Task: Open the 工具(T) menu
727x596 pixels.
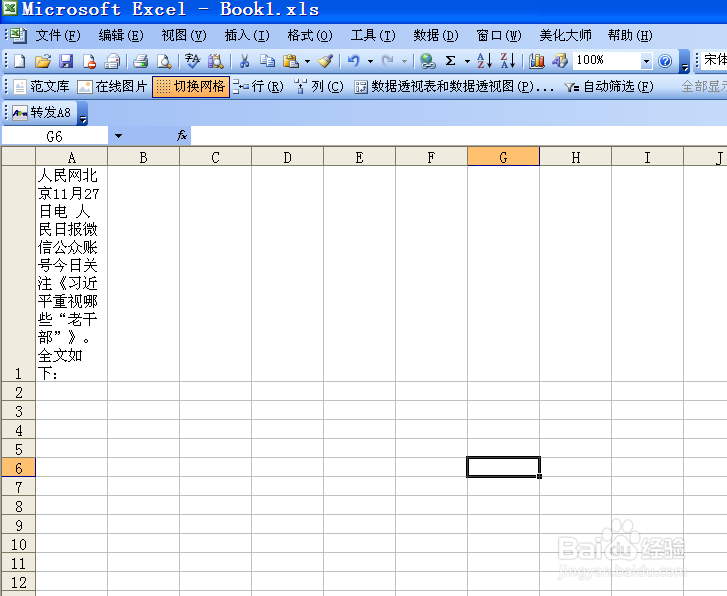Action: 373,35
